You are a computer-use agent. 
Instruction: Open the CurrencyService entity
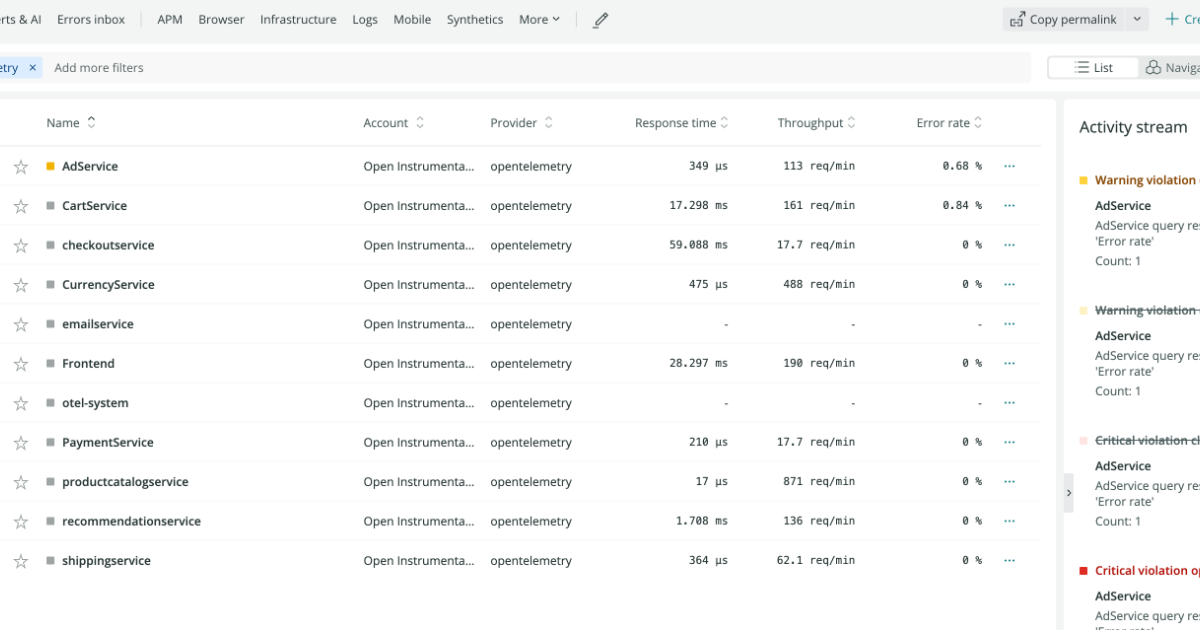point(110,284)
